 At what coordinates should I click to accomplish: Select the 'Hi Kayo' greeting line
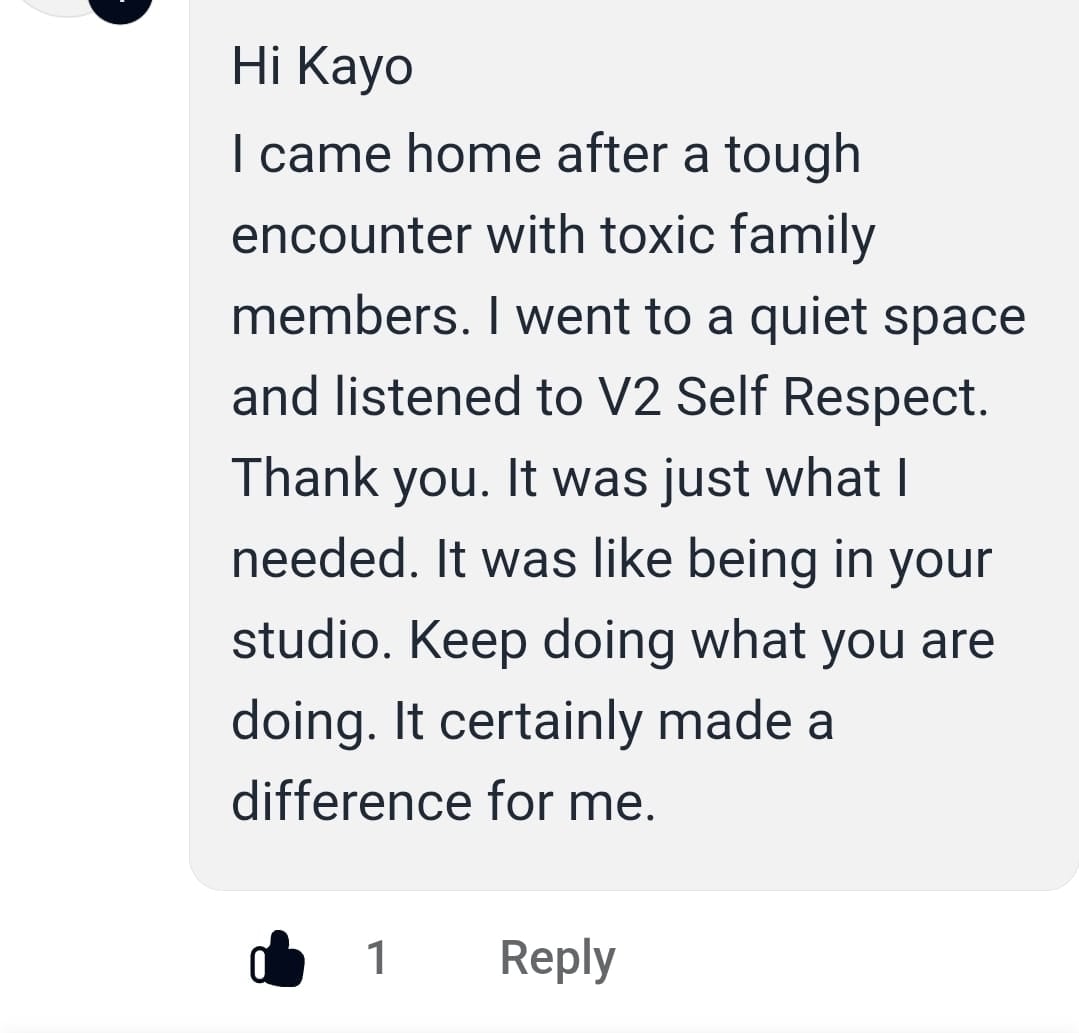coord(322,67)
